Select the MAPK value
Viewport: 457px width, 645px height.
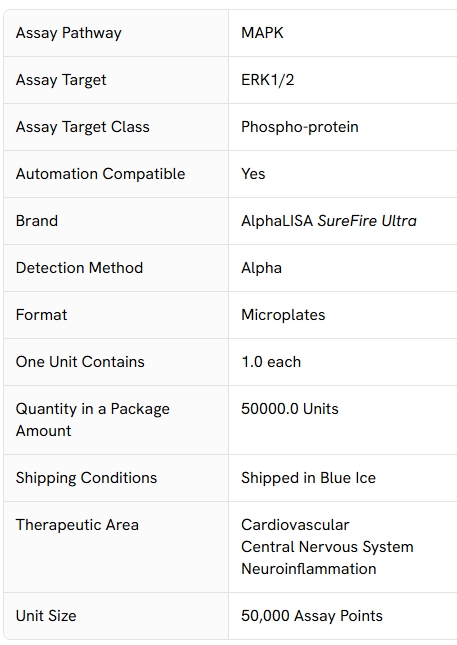[262, 33]
